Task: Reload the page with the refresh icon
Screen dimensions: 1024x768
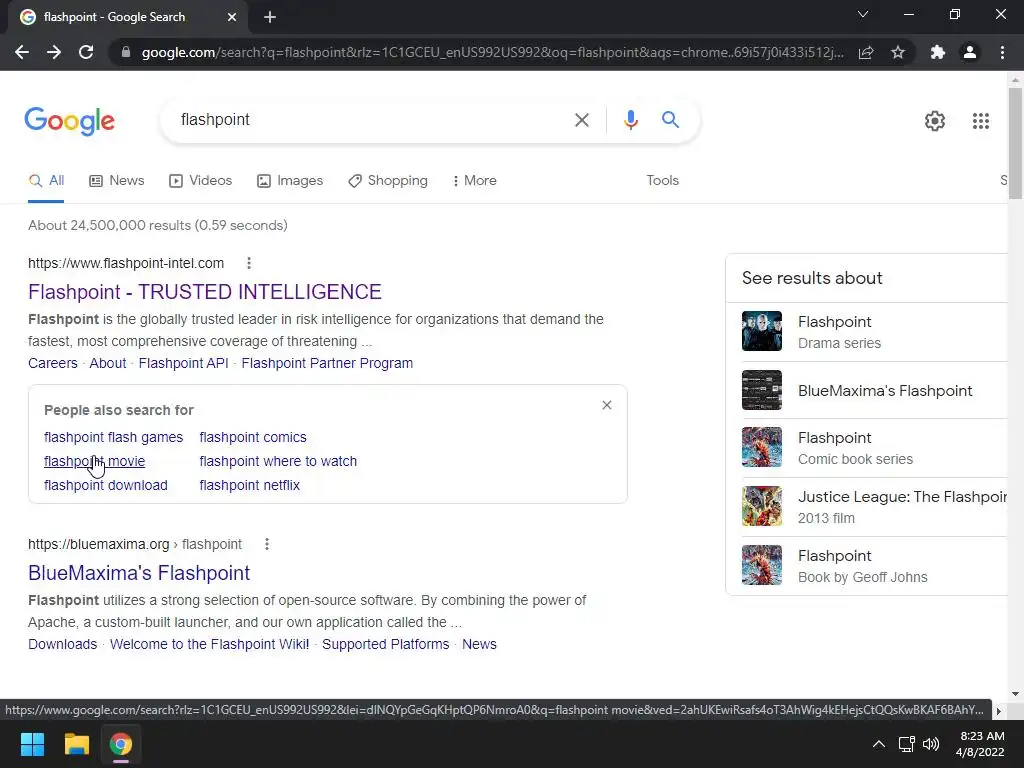Action: [x=86, y=52]
